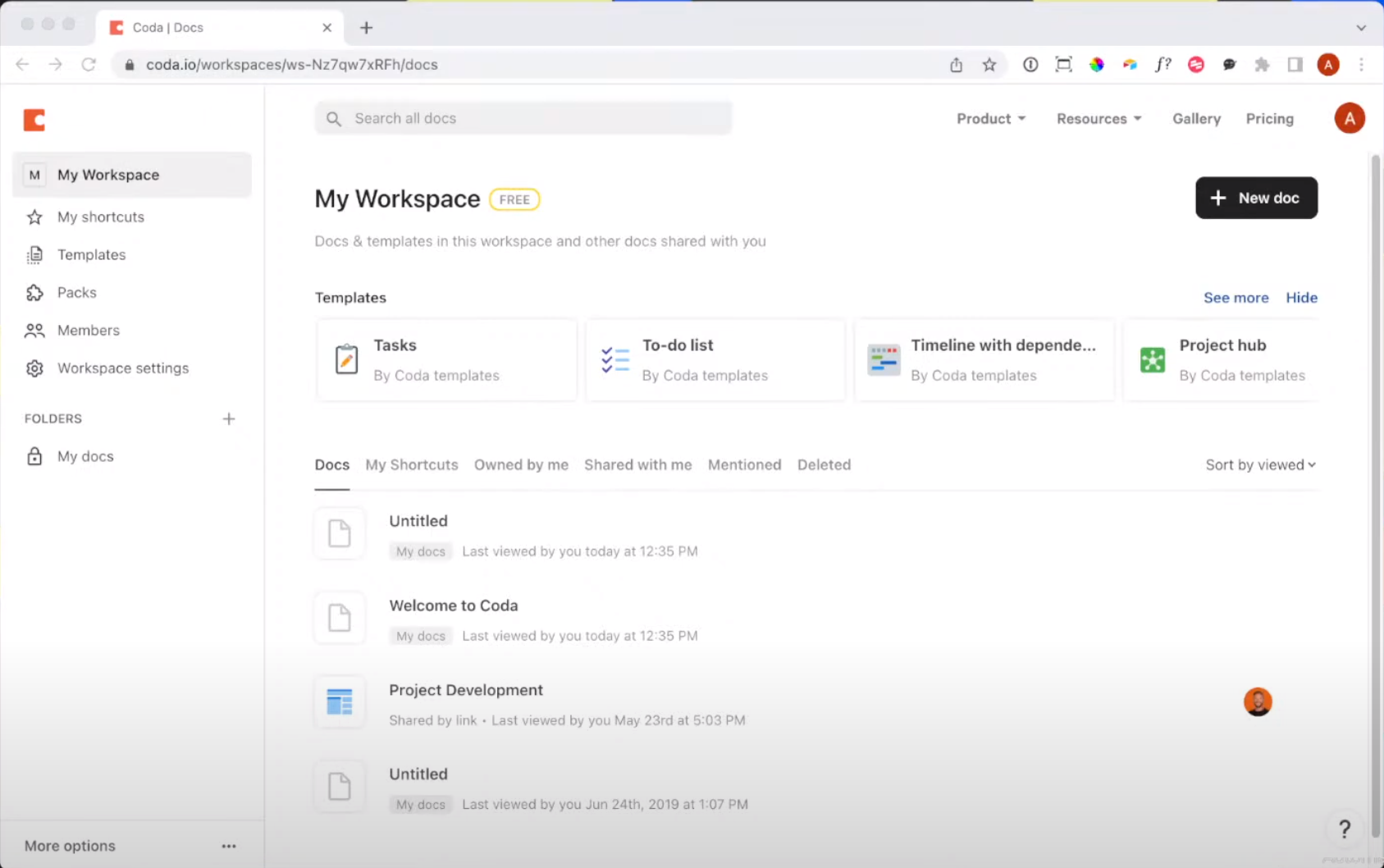
Task: Open the Product dropdown menu
Action: click(990, 118)
